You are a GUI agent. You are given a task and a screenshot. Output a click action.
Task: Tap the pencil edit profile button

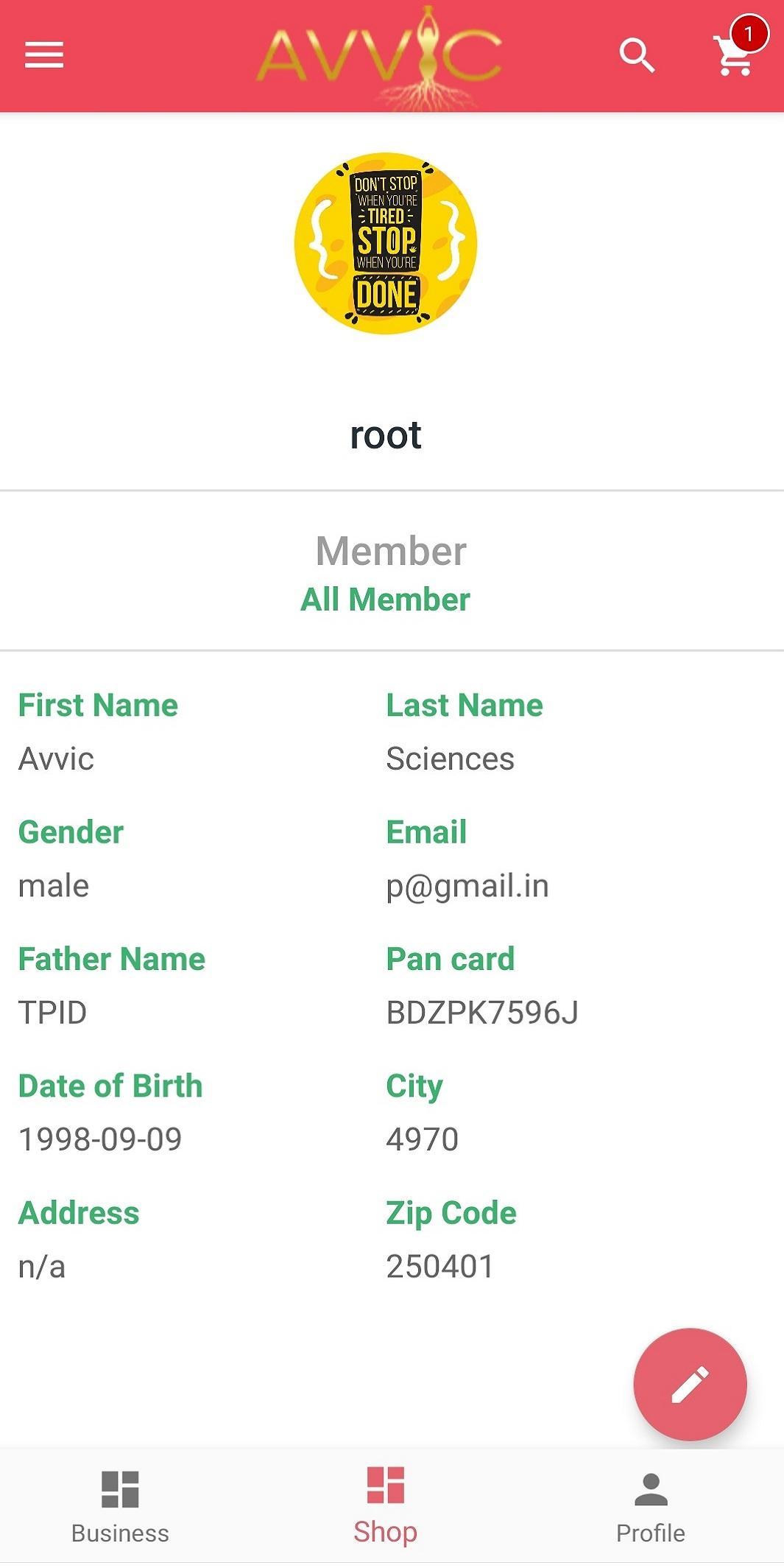click(690, 1385)
